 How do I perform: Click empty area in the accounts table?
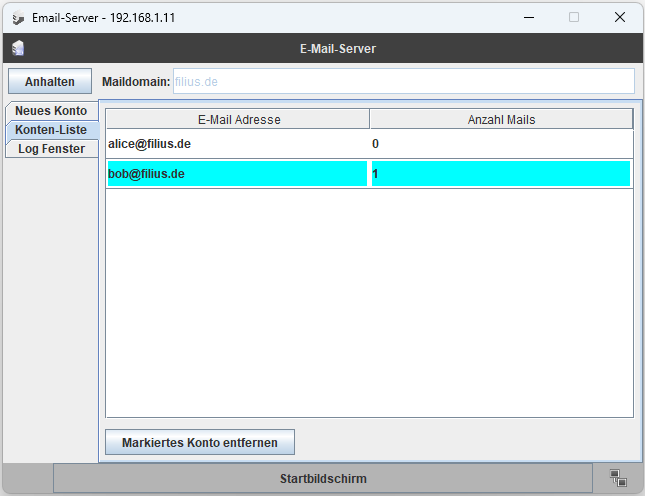pos(369,300)
